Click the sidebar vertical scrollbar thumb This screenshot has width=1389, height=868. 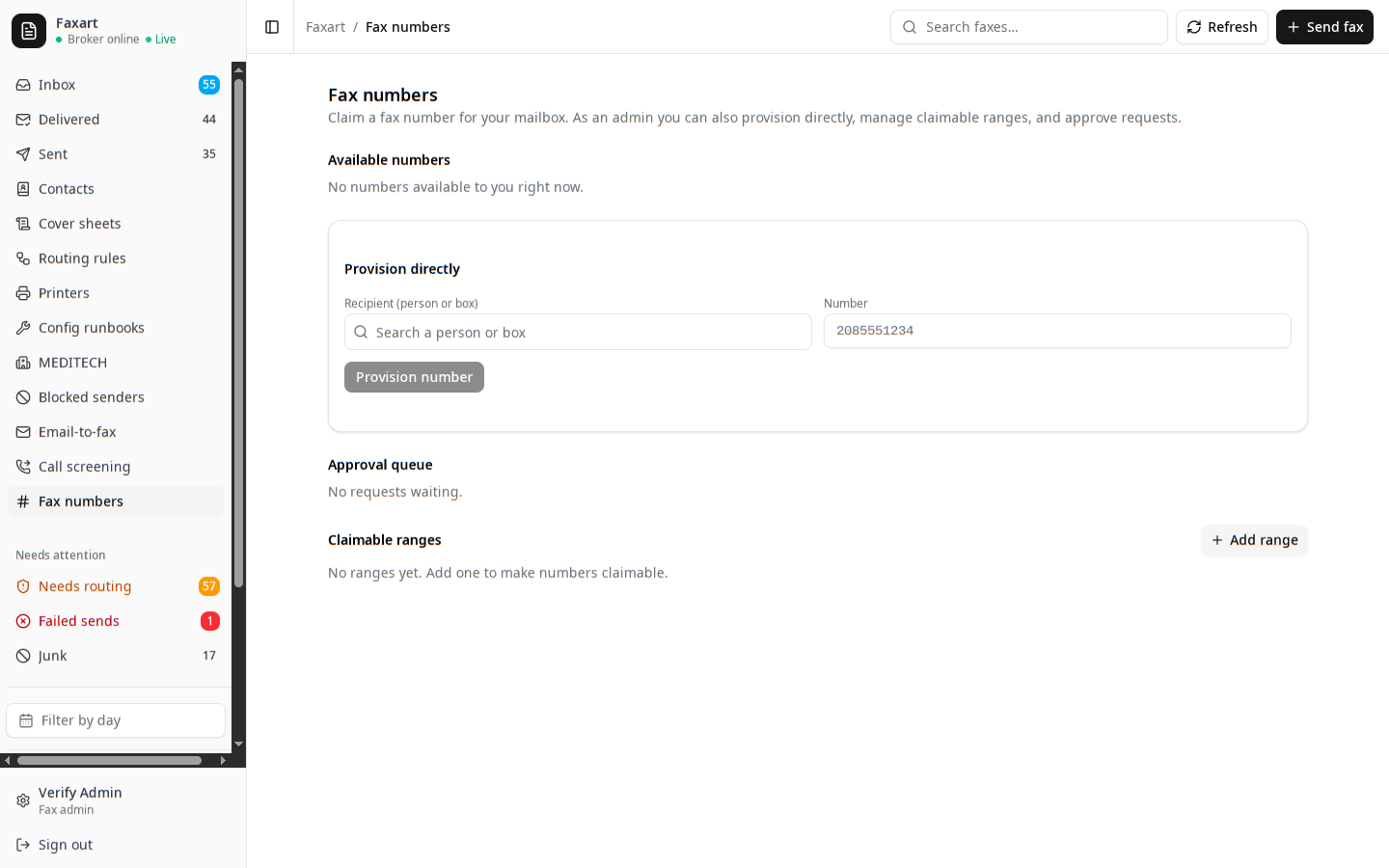click(x=238, y=333)
